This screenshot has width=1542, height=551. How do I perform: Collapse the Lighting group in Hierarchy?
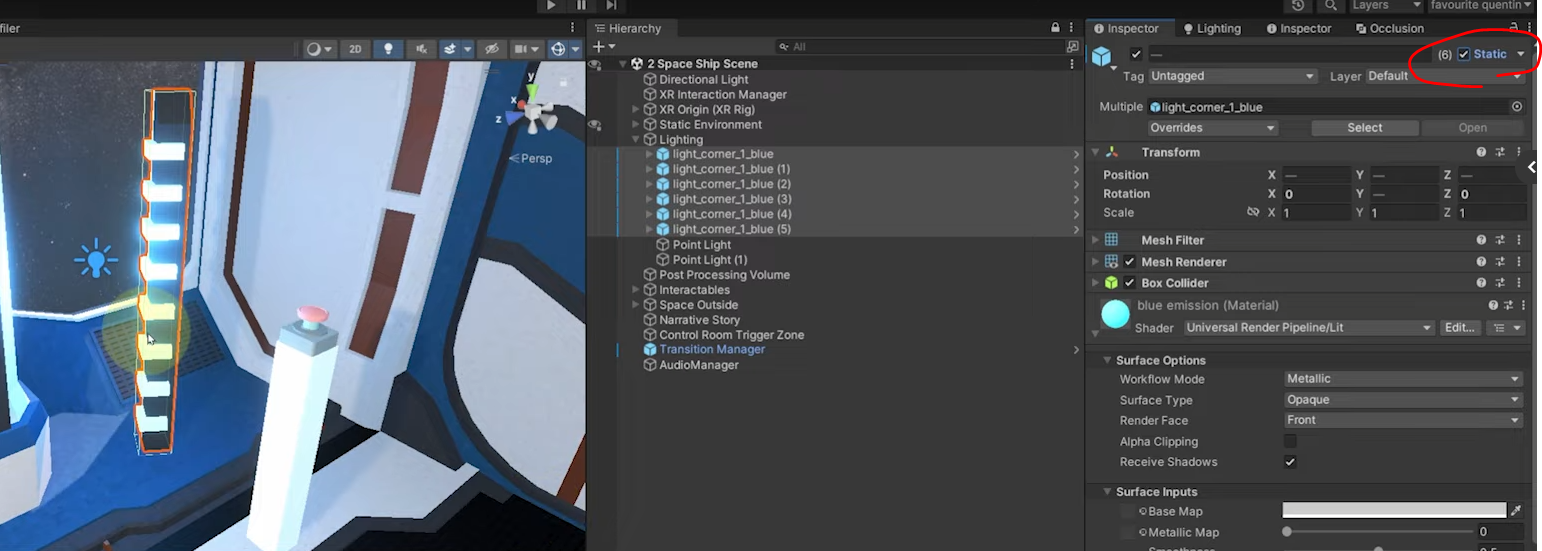coord(636,140)
